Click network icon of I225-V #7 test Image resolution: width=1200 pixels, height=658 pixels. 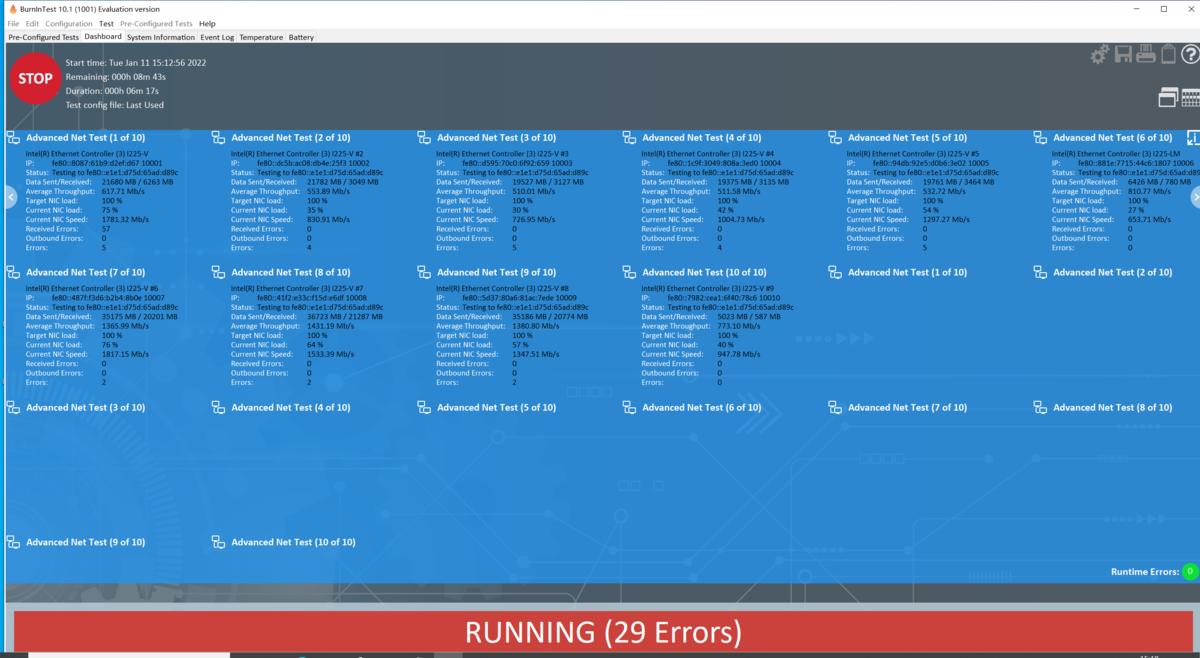pyautogui.click(x=219, y=272)
